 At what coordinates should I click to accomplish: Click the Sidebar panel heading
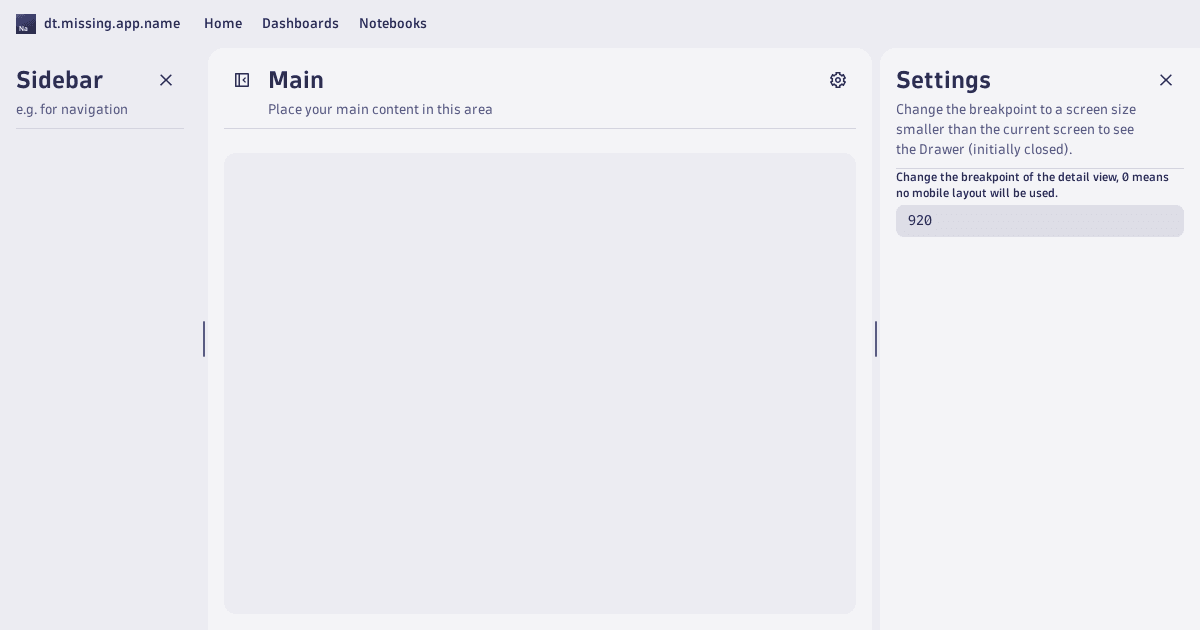[60, 80]
